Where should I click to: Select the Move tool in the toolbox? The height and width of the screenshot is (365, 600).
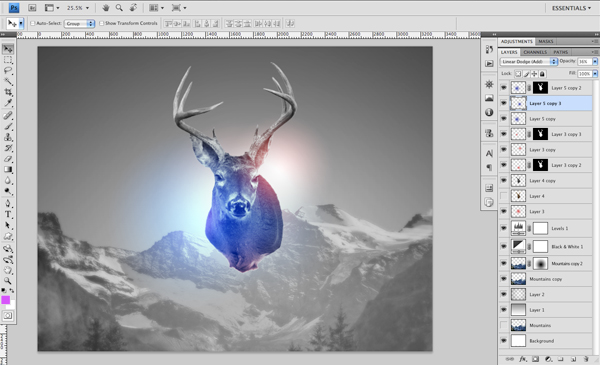(x=8, y=49)
